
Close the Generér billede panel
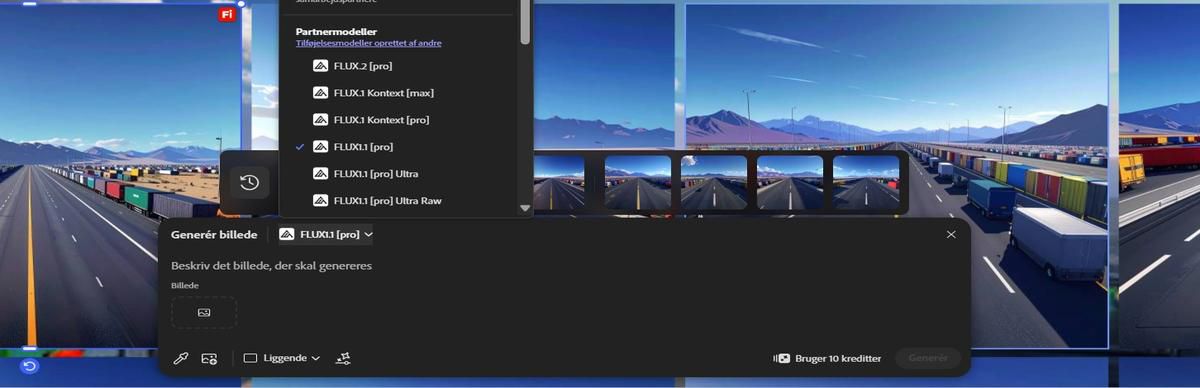click(x=951, y=234)
